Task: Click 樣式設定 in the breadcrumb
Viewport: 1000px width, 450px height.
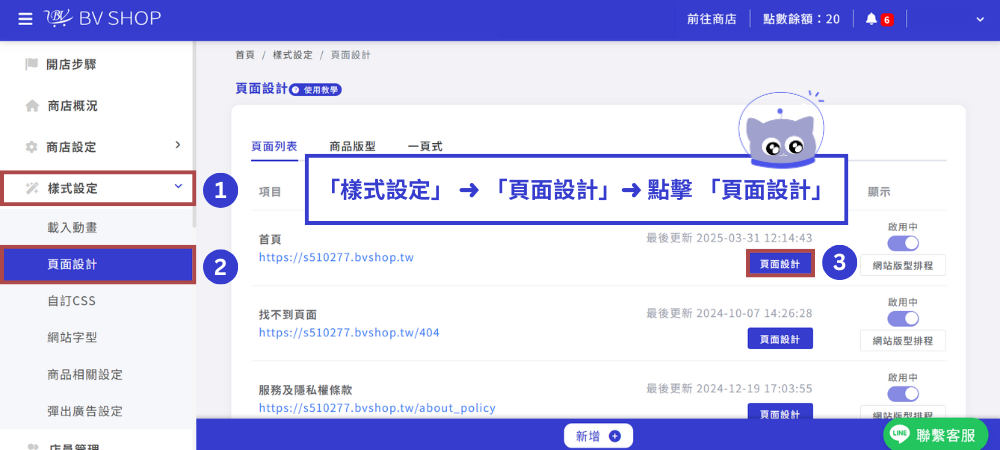Action: (x=293, y=55)
